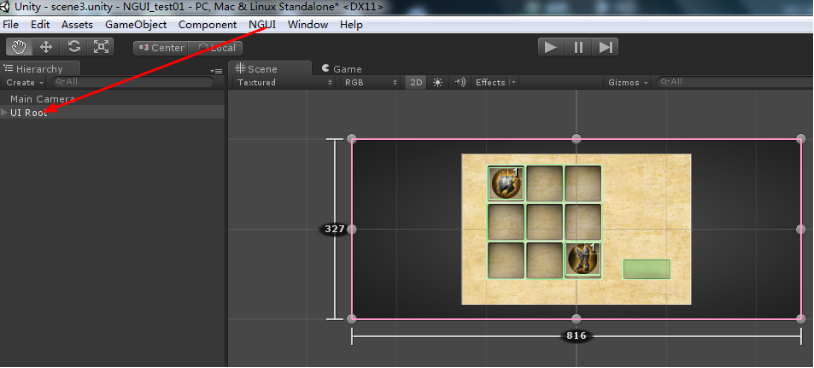The height and width of the screenshot is (368, 814).
Task: Open the Textured draw mode dropdown
Action: 284,83
